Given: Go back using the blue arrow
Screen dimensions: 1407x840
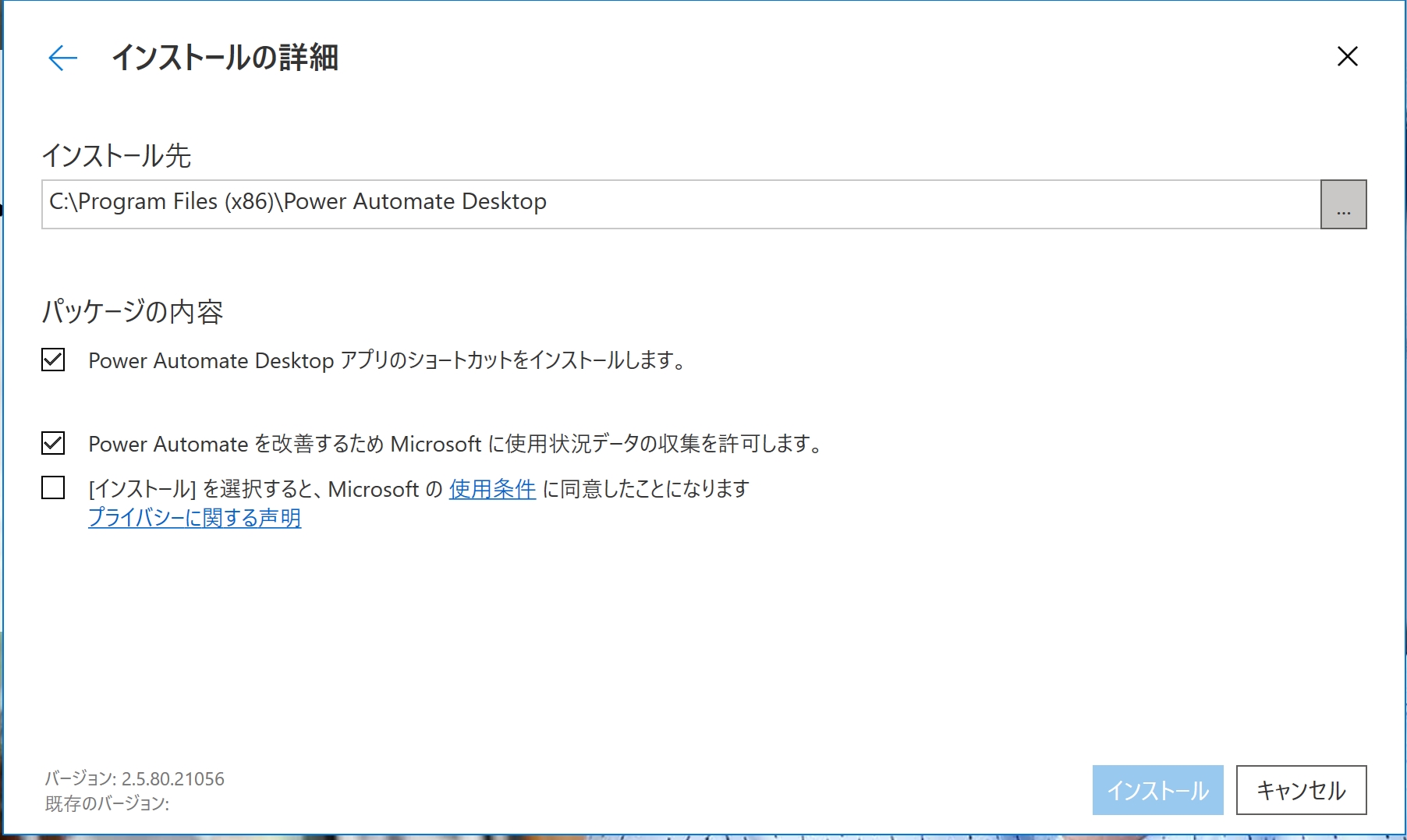Looking at the screenshot, I should click(62, 58).
